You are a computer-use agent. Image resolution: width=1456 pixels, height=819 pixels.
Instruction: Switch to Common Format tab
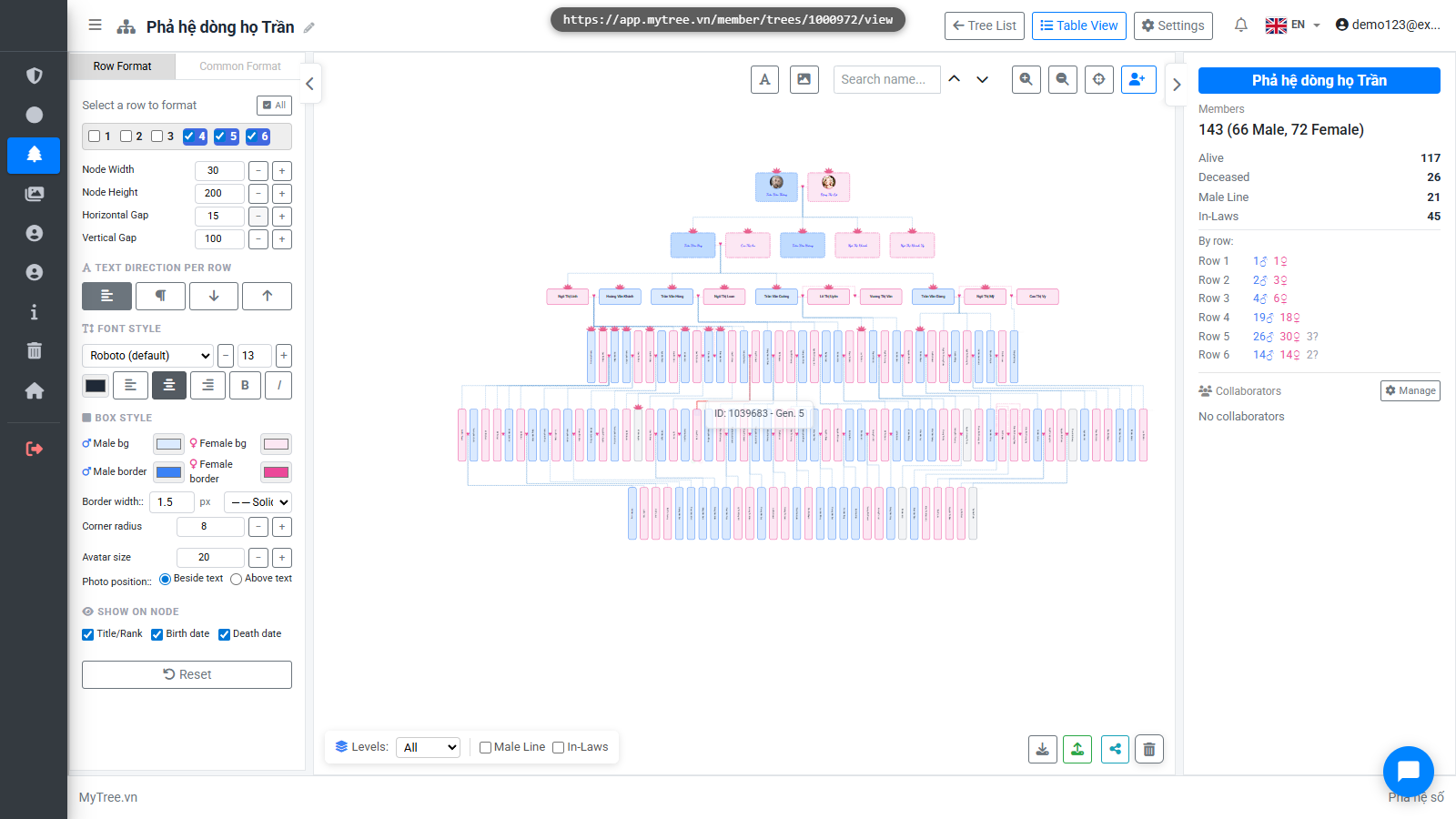tap(240, 66)
